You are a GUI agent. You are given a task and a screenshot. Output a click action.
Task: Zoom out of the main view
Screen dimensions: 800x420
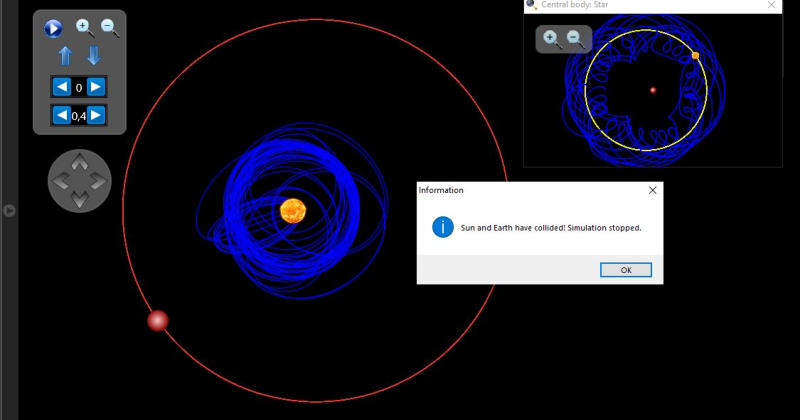(110, 28)
